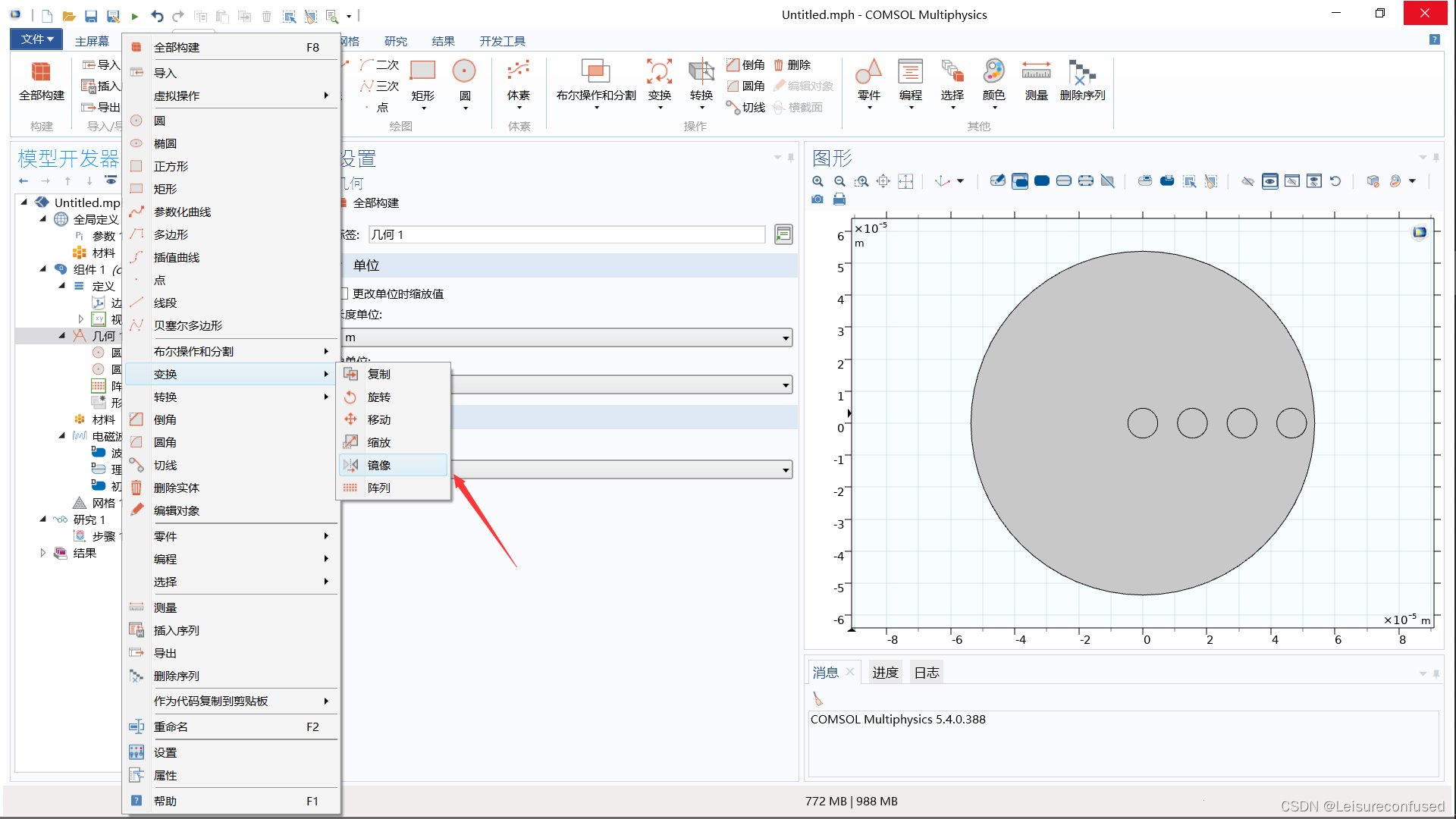This screenshot has width=1456, height=819.
Task: Click the 全部构建 button in settings panel
Action: [370, 203]
